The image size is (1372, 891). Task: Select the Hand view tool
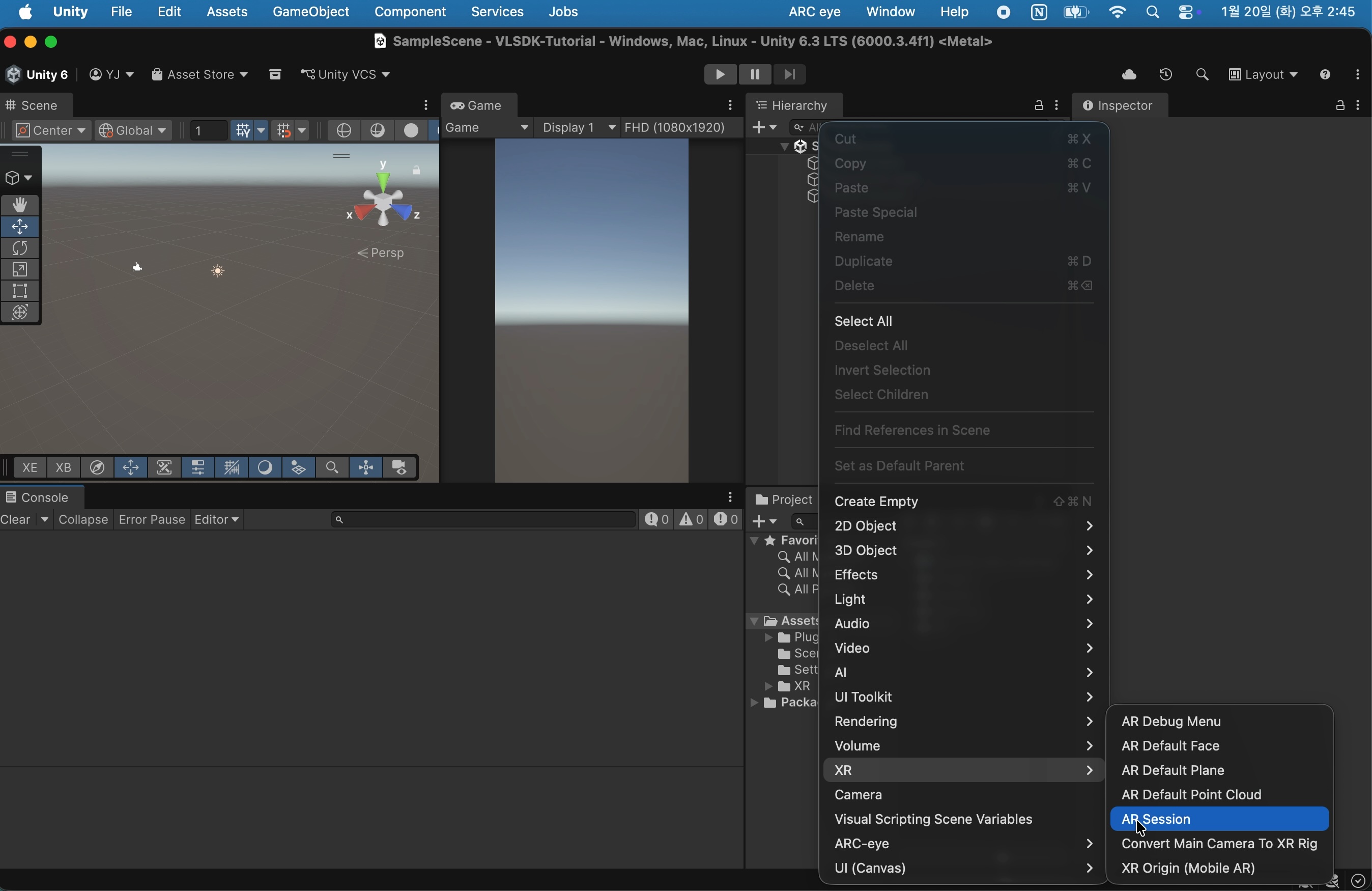[20, 206]
